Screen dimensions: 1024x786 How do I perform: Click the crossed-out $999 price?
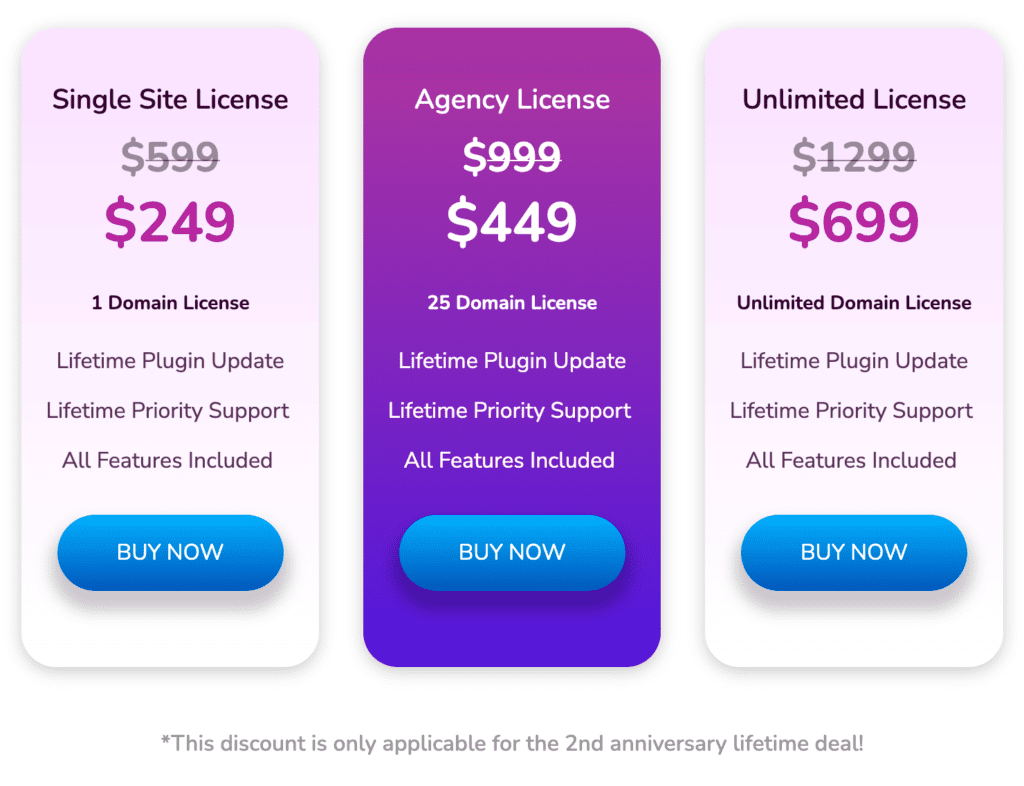pos(512,157)
